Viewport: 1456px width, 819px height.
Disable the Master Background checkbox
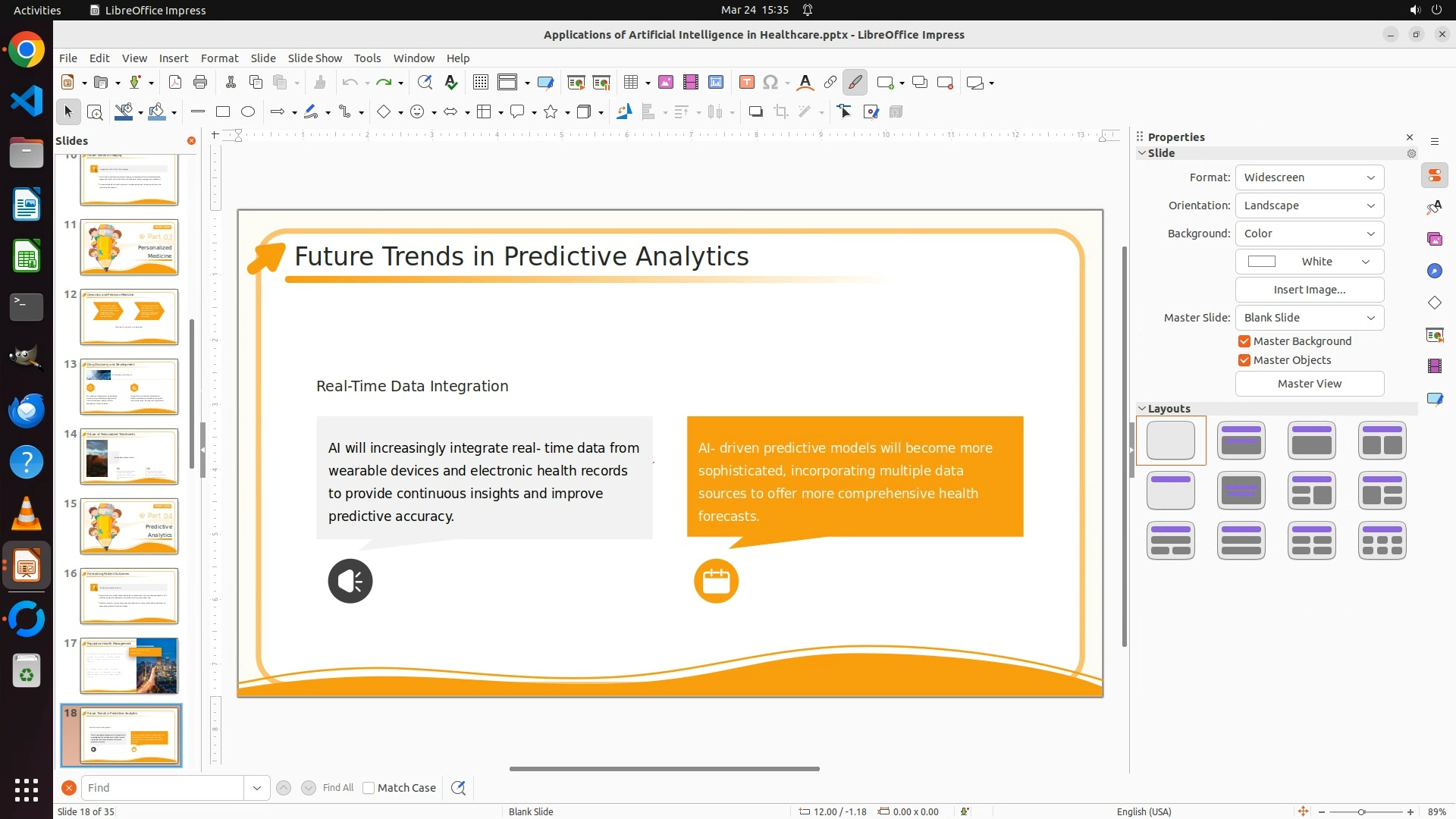pos(1244,341)
